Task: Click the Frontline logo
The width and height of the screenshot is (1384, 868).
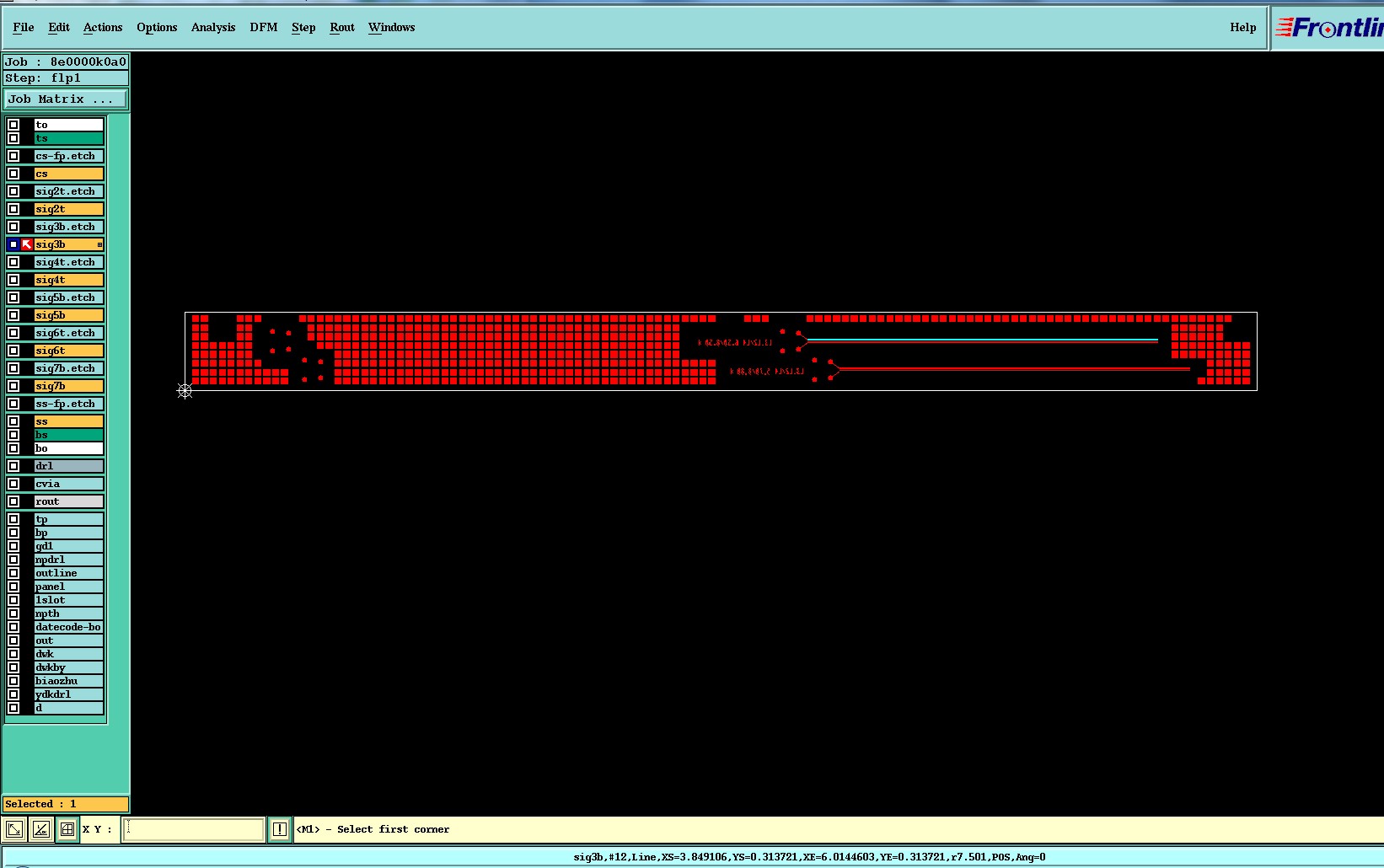Action: point(1328,28)
